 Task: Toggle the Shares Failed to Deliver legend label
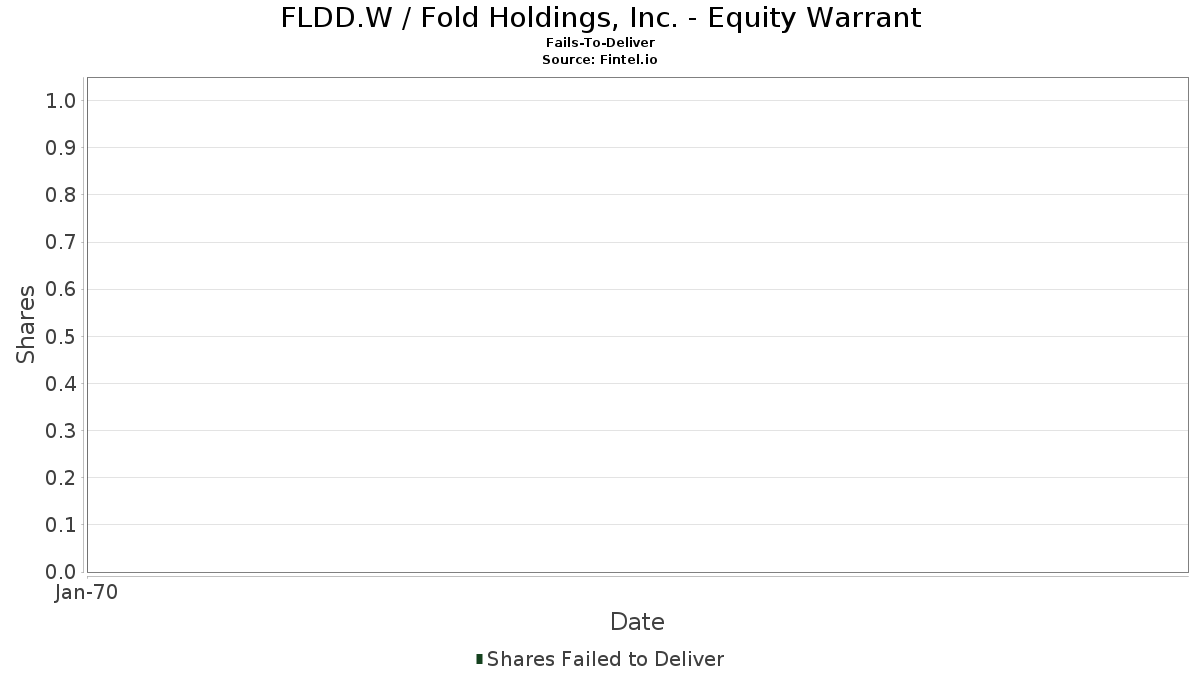coord(605,659)
